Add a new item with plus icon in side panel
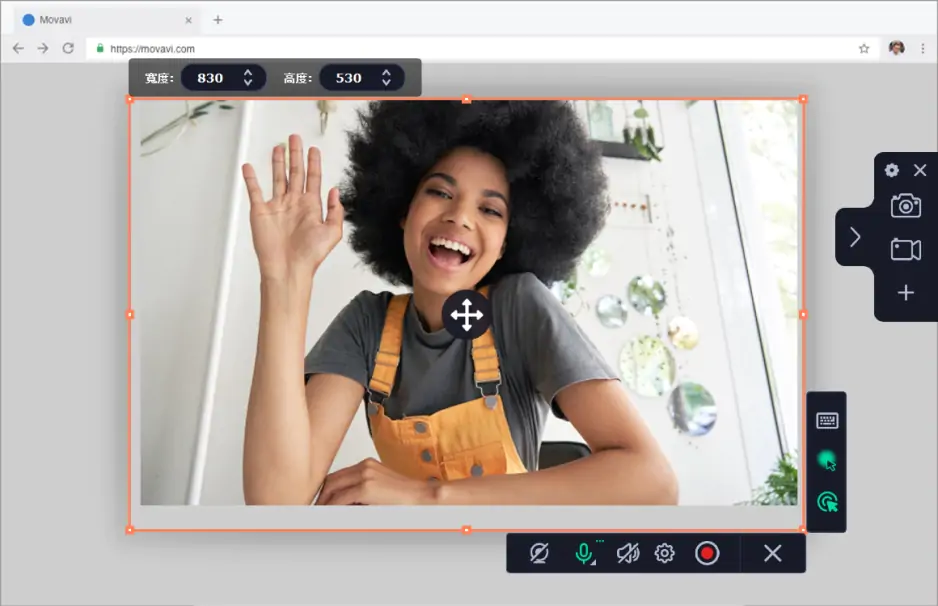The width and height of the screenshot is (938, 606). (906, 293)
